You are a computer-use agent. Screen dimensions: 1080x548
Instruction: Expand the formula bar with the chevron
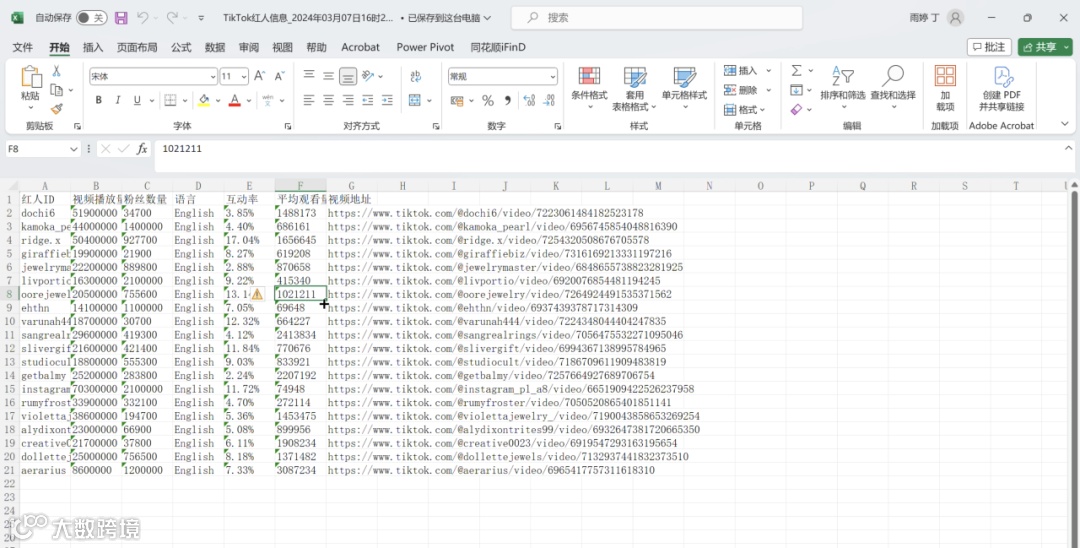coord(1068,148)
